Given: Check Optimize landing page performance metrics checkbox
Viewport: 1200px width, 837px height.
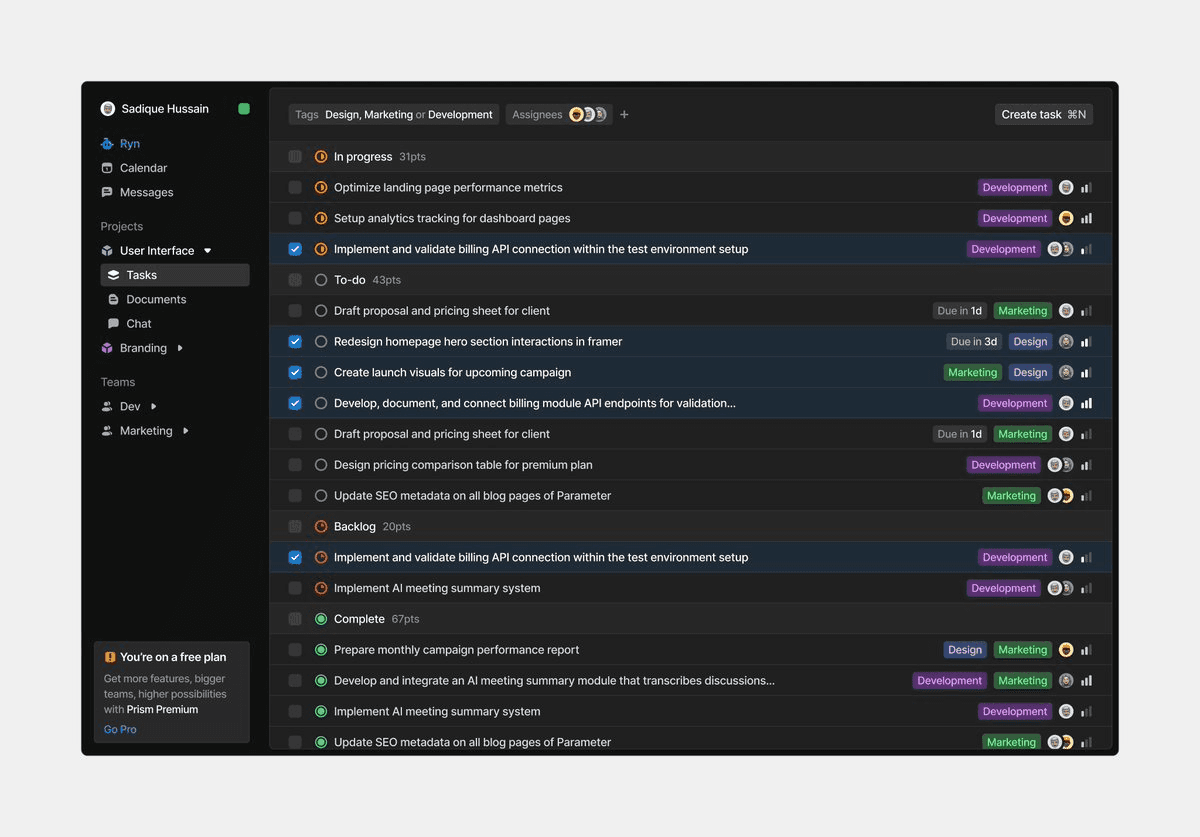Looking at the screenshot, I should click(295, 188).
